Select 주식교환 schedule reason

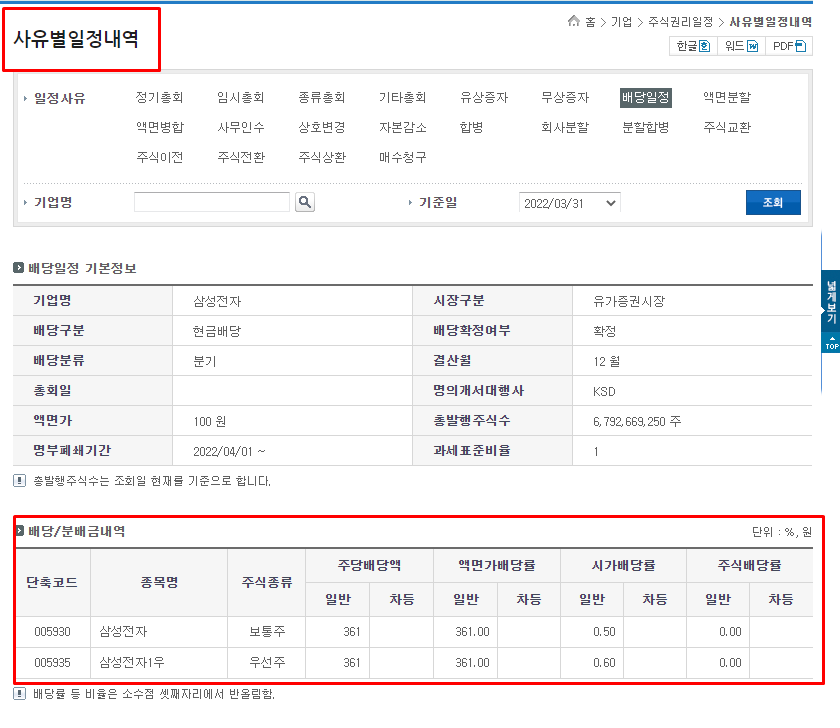(727, 127)
